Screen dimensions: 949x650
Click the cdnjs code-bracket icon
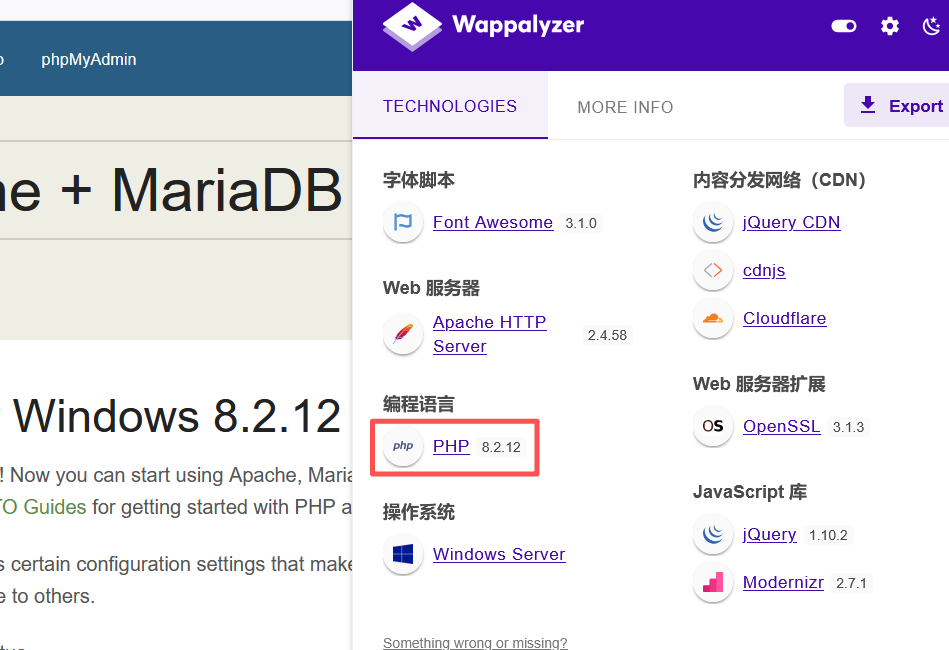pyautogui.click(x=713, y=270)
